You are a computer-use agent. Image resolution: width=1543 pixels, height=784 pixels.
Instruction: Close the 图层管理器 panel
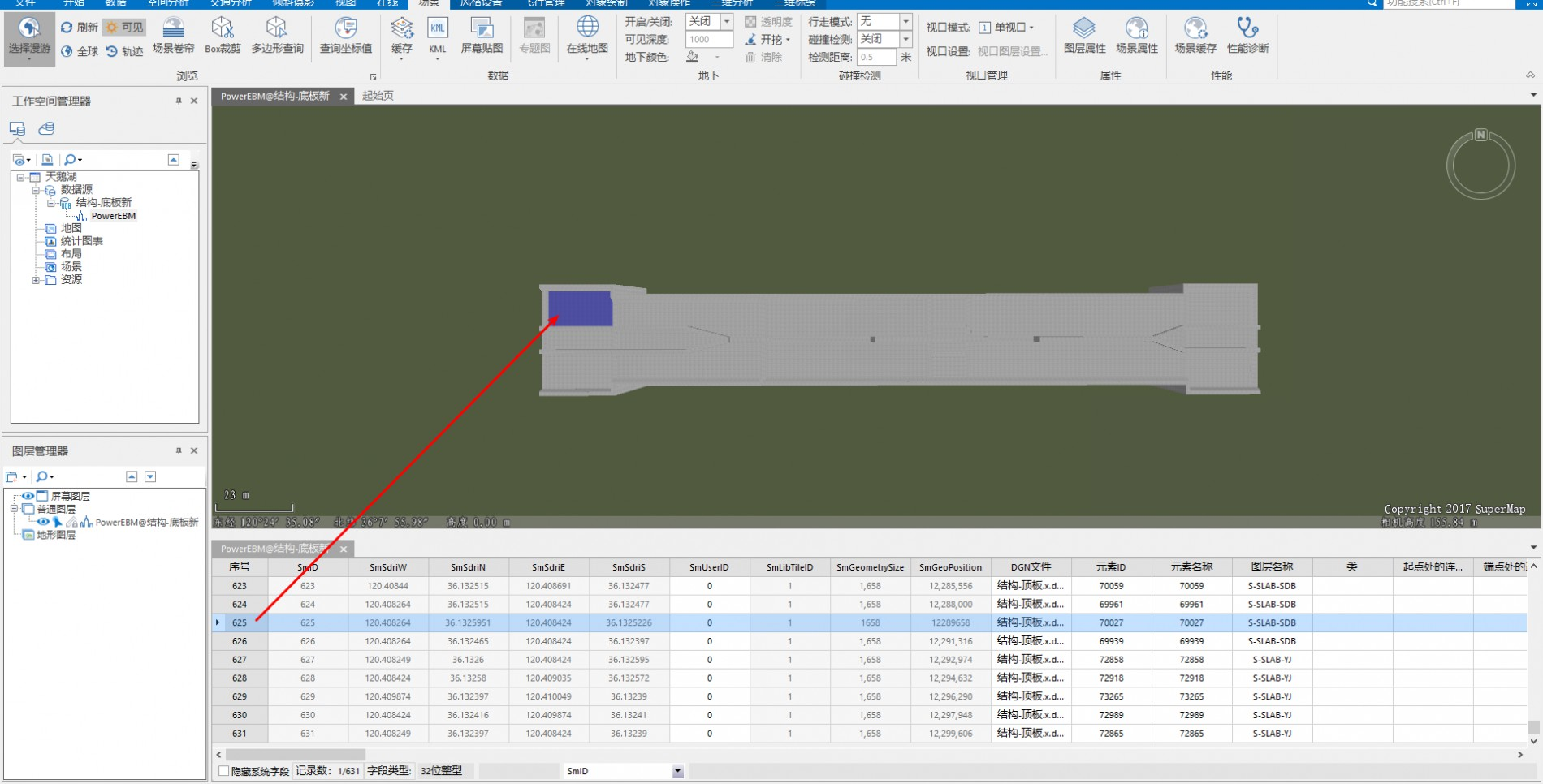pos(194,450)
